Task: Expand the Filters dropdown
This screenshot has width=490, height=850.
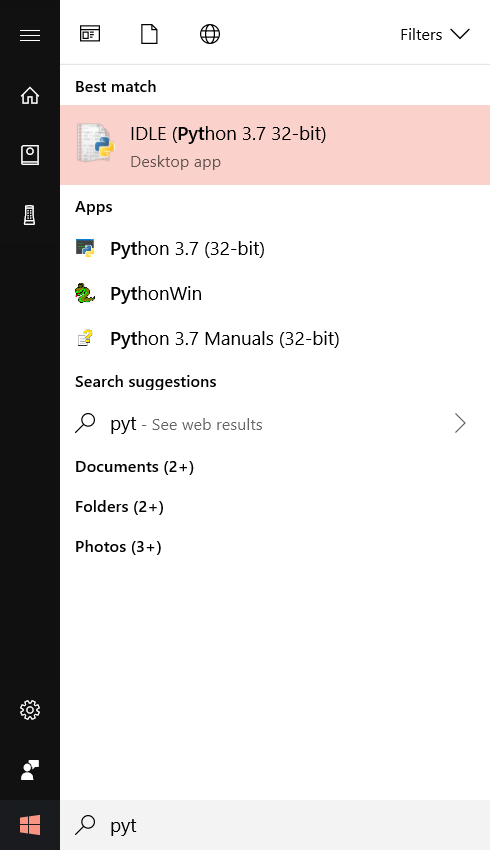Action: [435, 35]
